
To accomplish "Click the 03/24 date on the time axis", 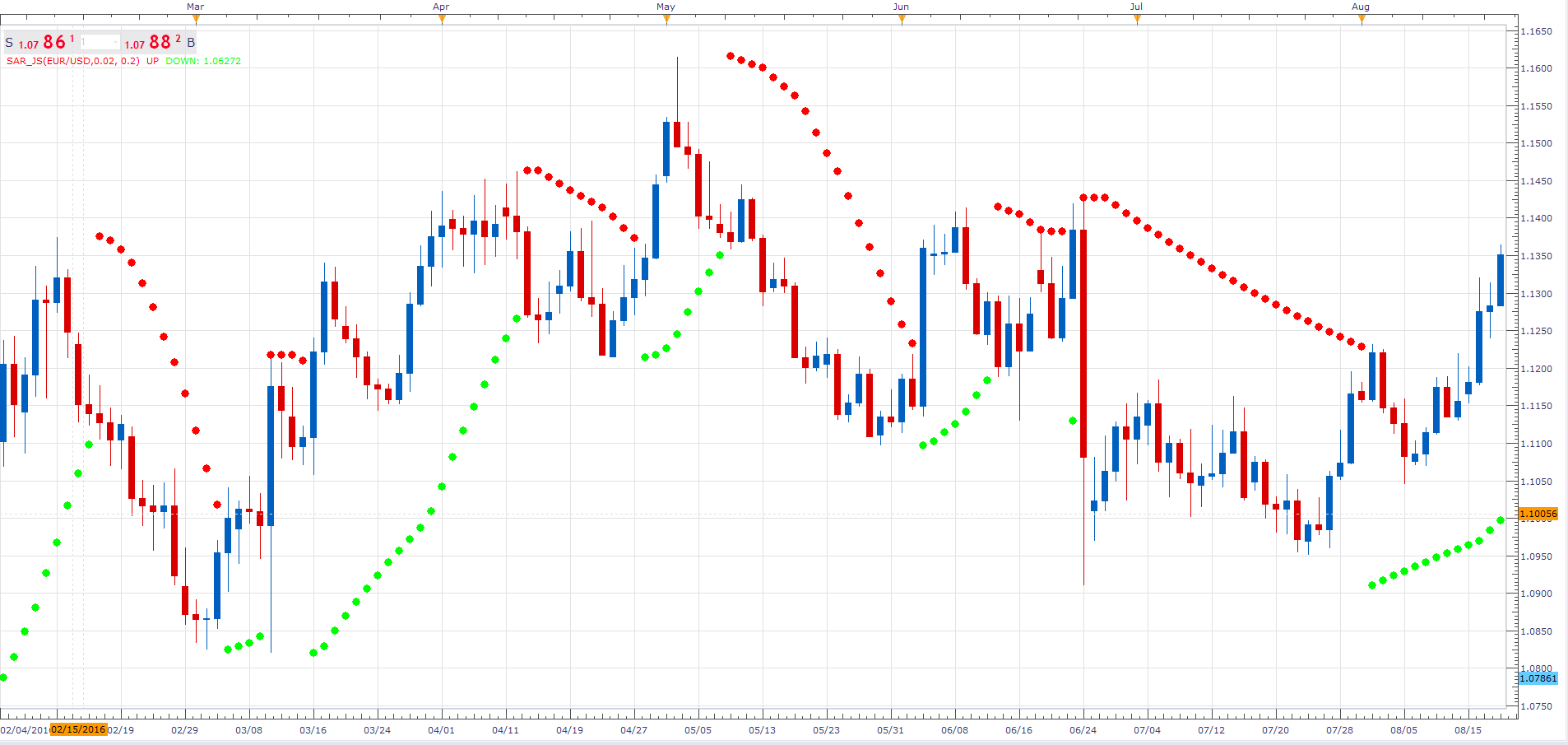I will click(377, 730).
